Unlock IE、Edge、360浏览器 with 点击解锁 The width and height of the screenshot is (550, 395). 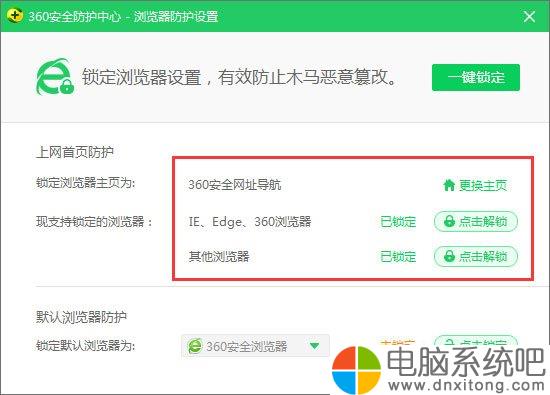click(476, 221)
